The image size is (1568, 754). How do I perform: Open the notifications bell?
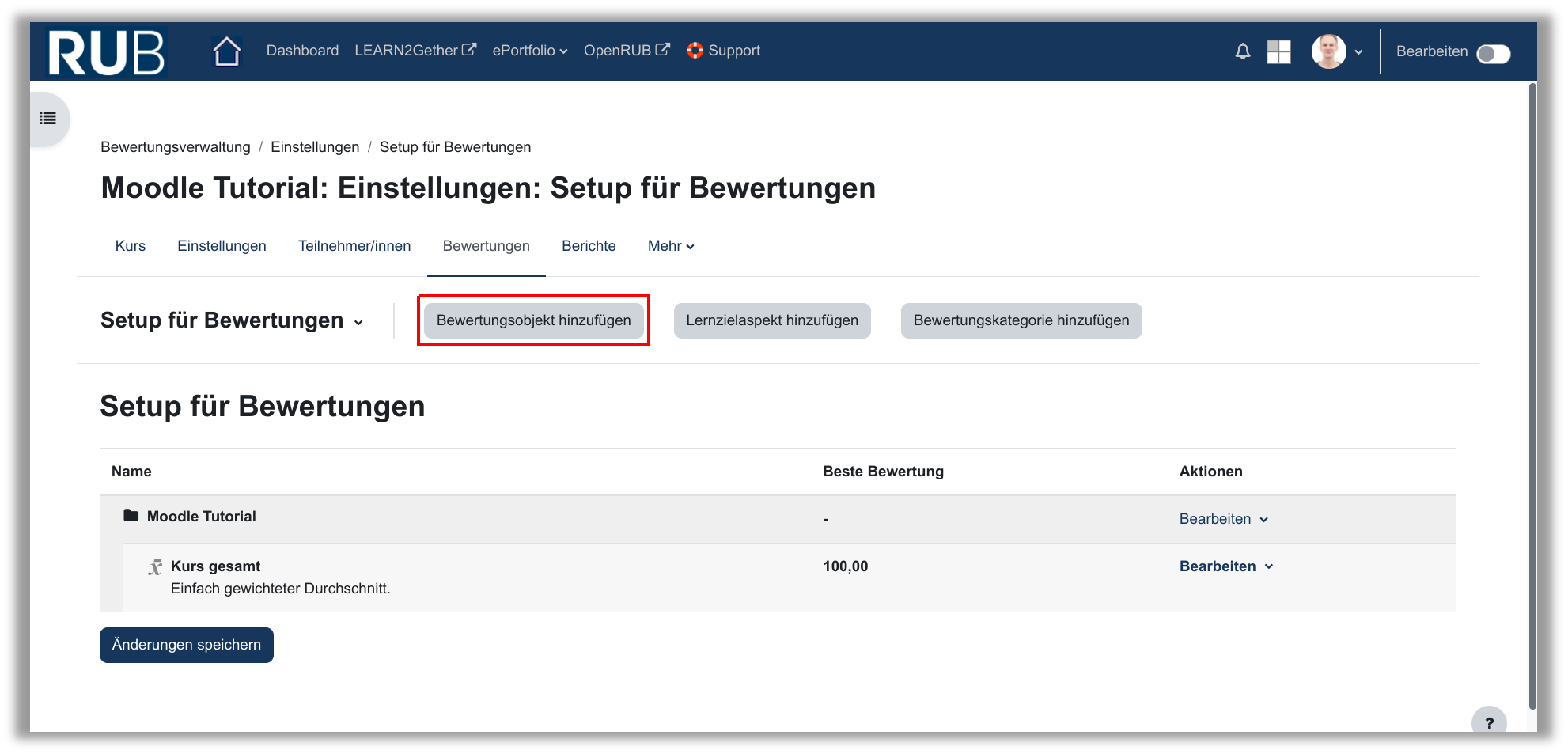(1242, 51)
